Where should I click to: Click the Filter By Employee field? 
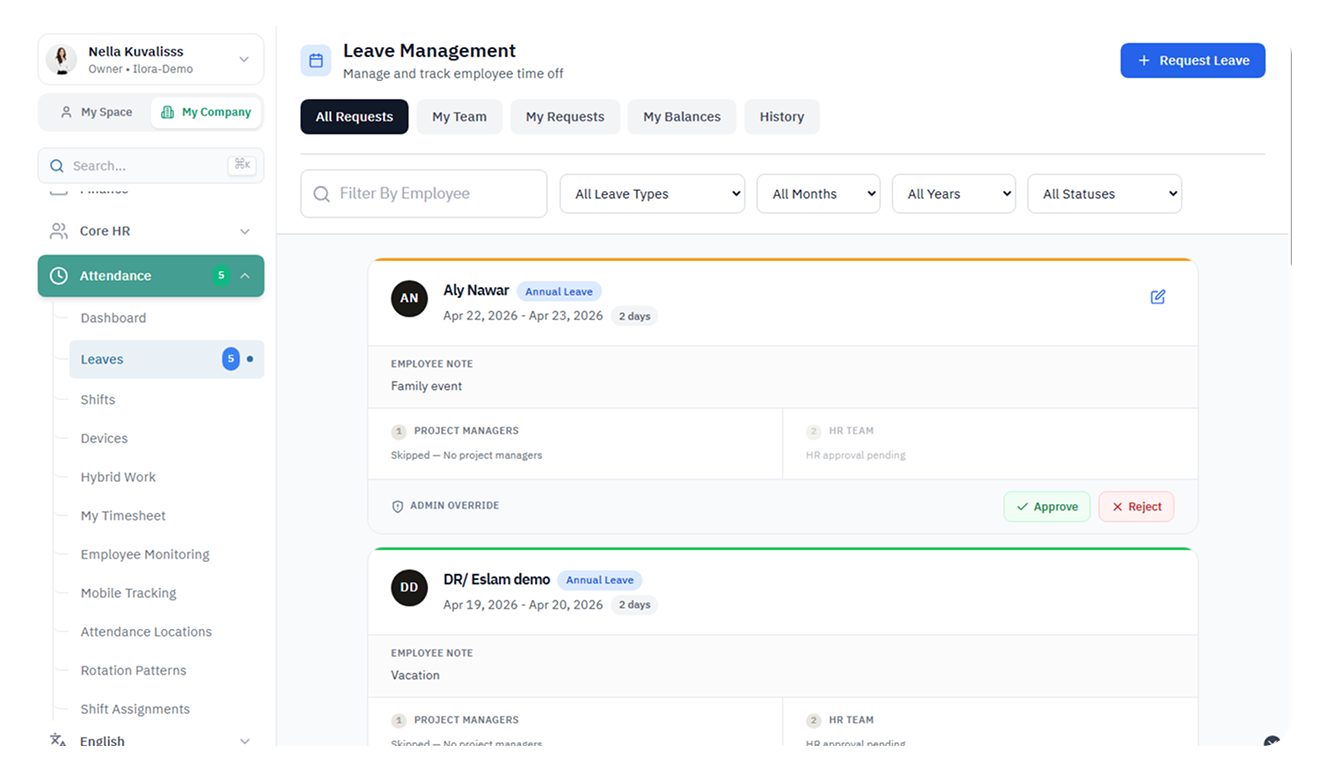[424, 194]
